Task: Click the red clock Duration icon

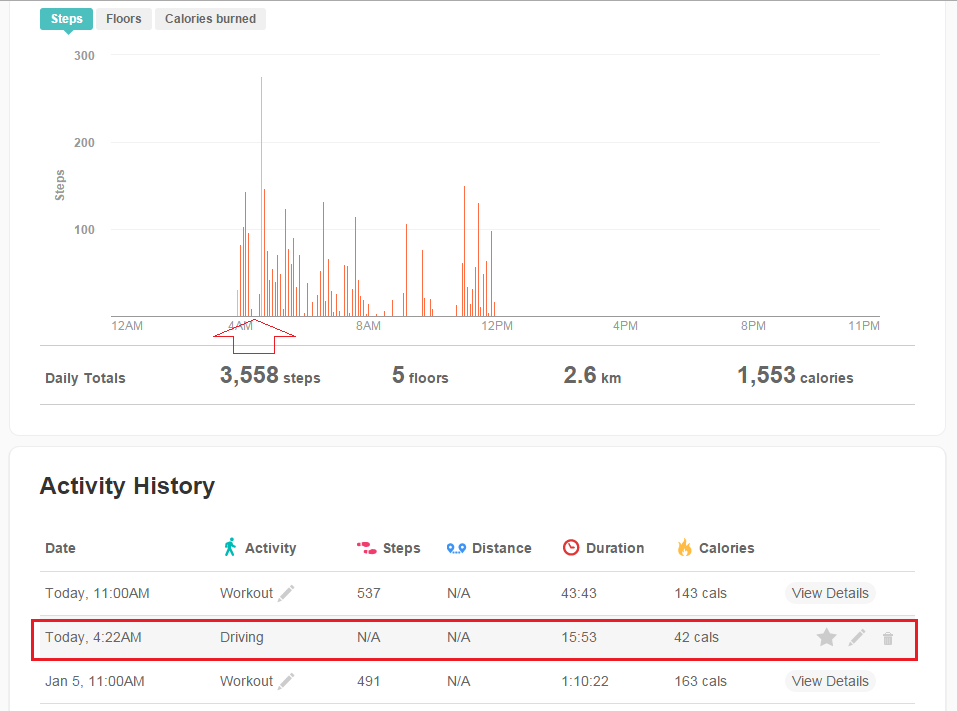Action: [571, 547]
